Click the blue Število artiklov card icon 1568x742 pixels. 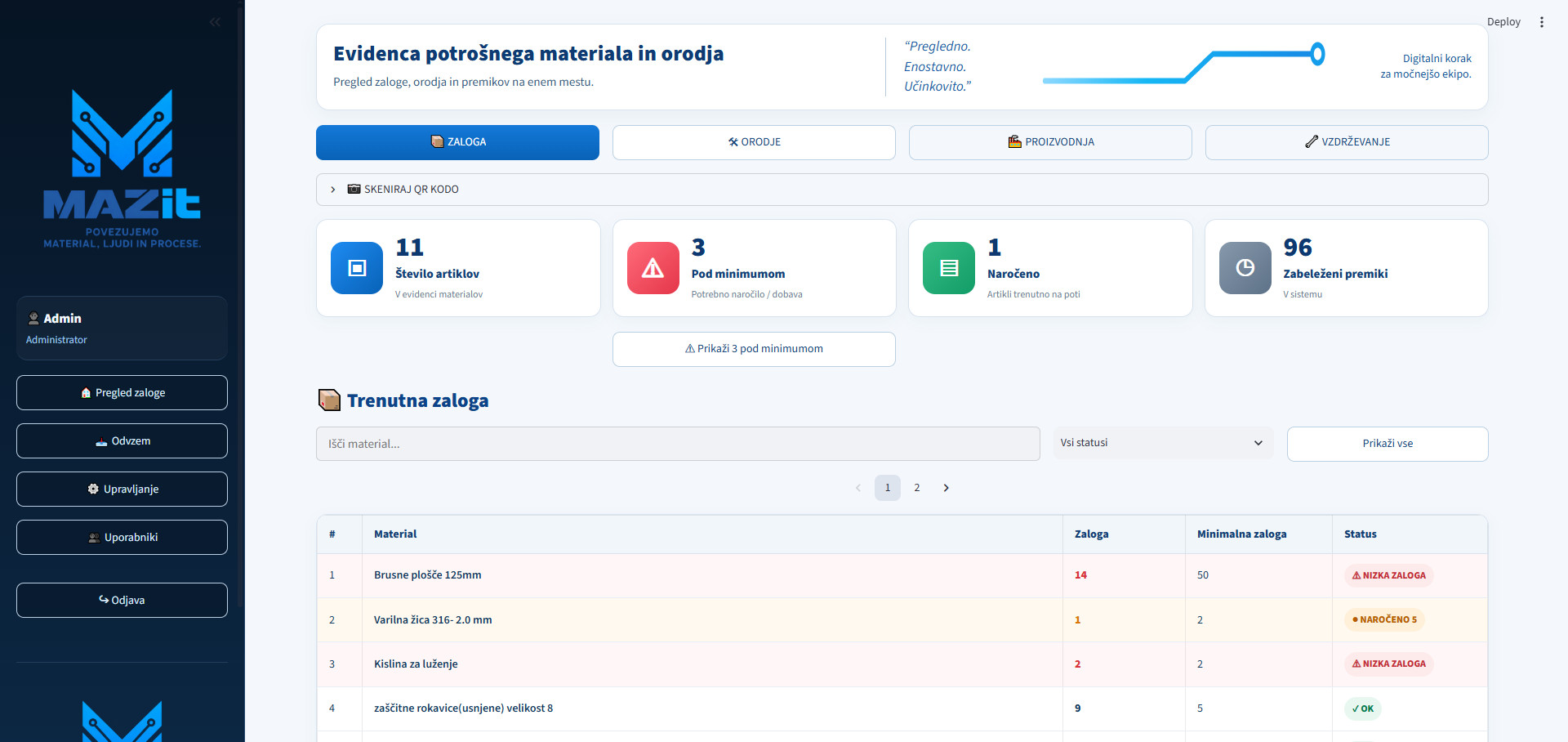click(357, 268)
